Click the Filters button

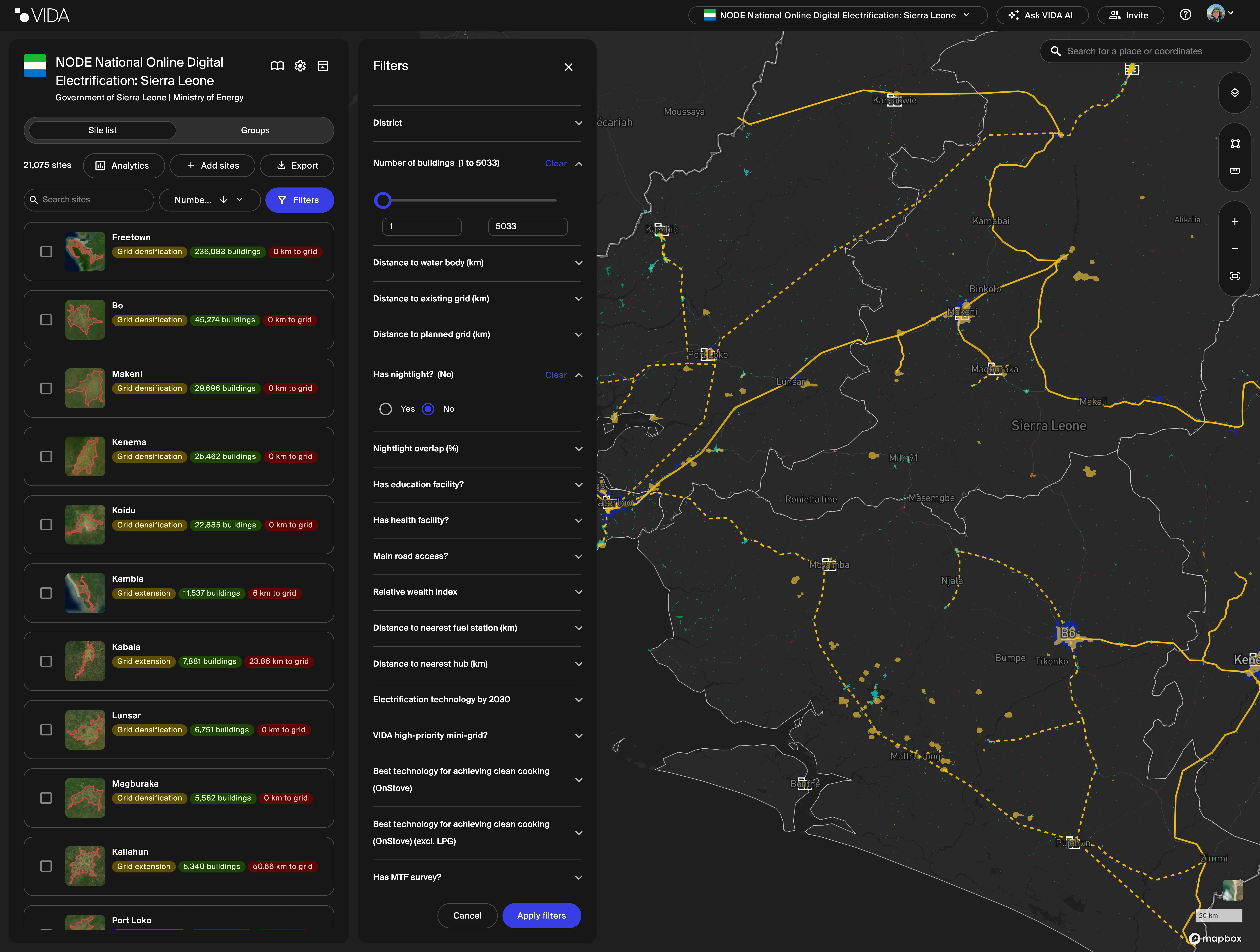tap(300, 200)
